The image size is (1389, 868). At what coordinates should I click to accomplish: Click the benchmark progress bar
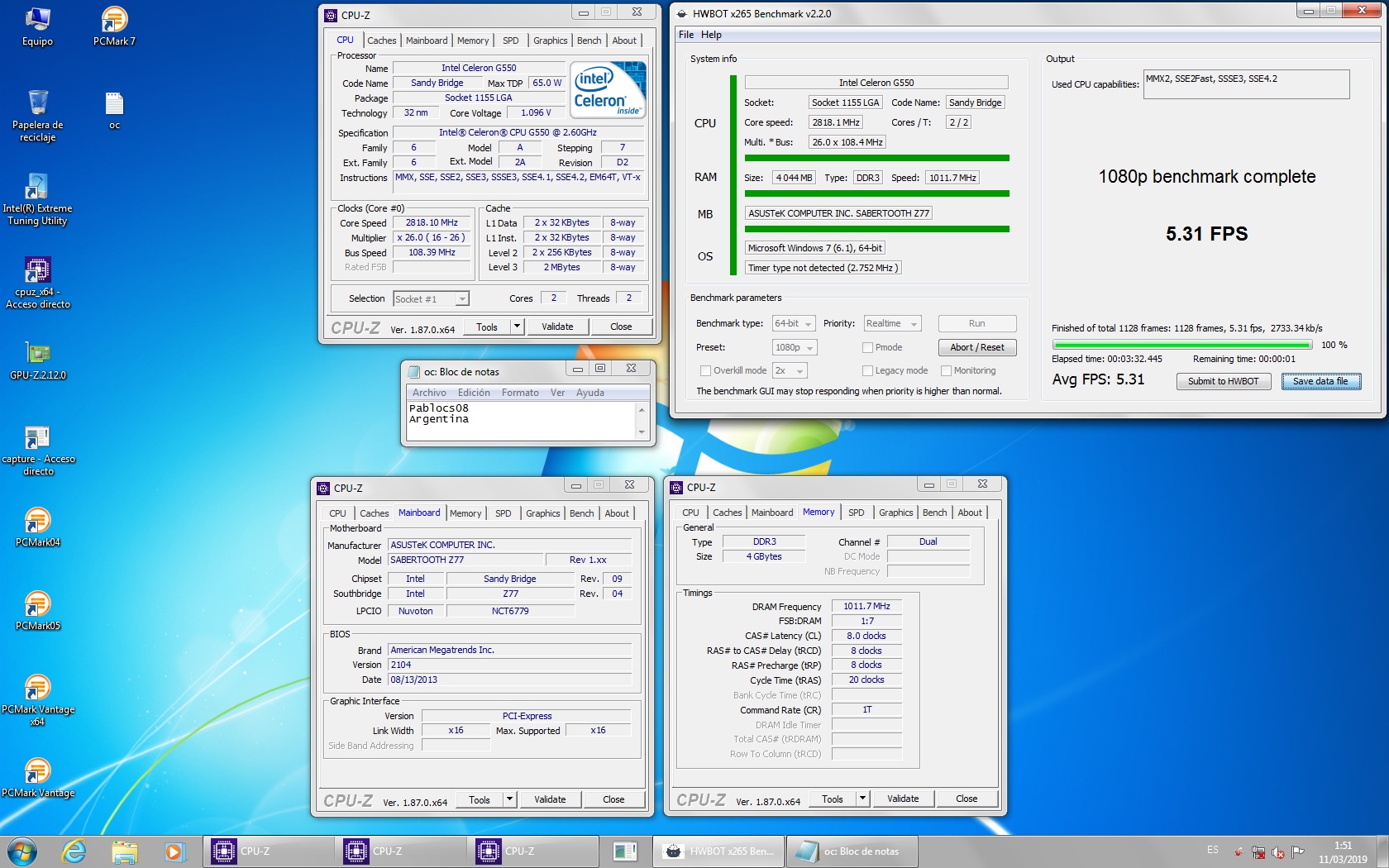pyautogui.click(x=1181, y=345)
